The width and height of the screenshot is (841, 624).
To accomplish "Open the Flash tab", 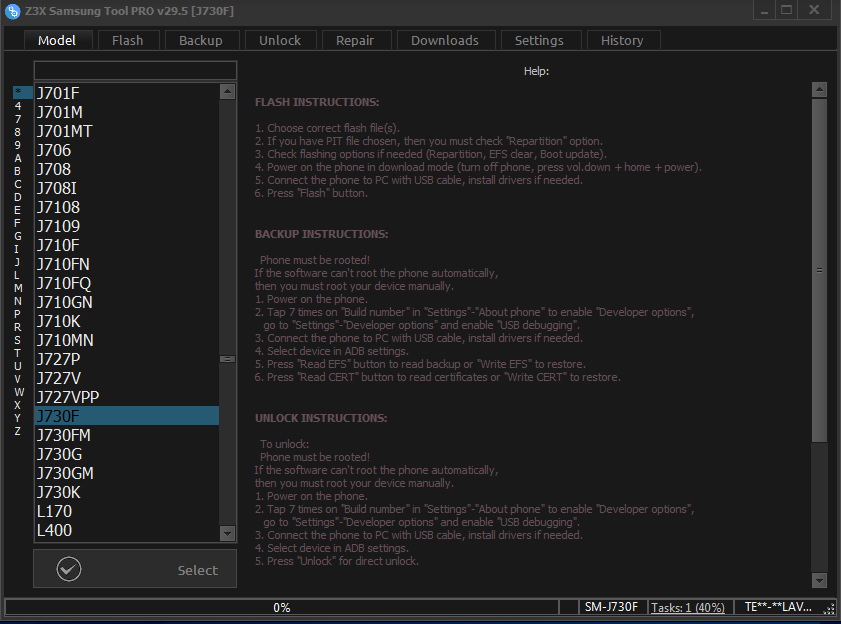I will (128, 40).
